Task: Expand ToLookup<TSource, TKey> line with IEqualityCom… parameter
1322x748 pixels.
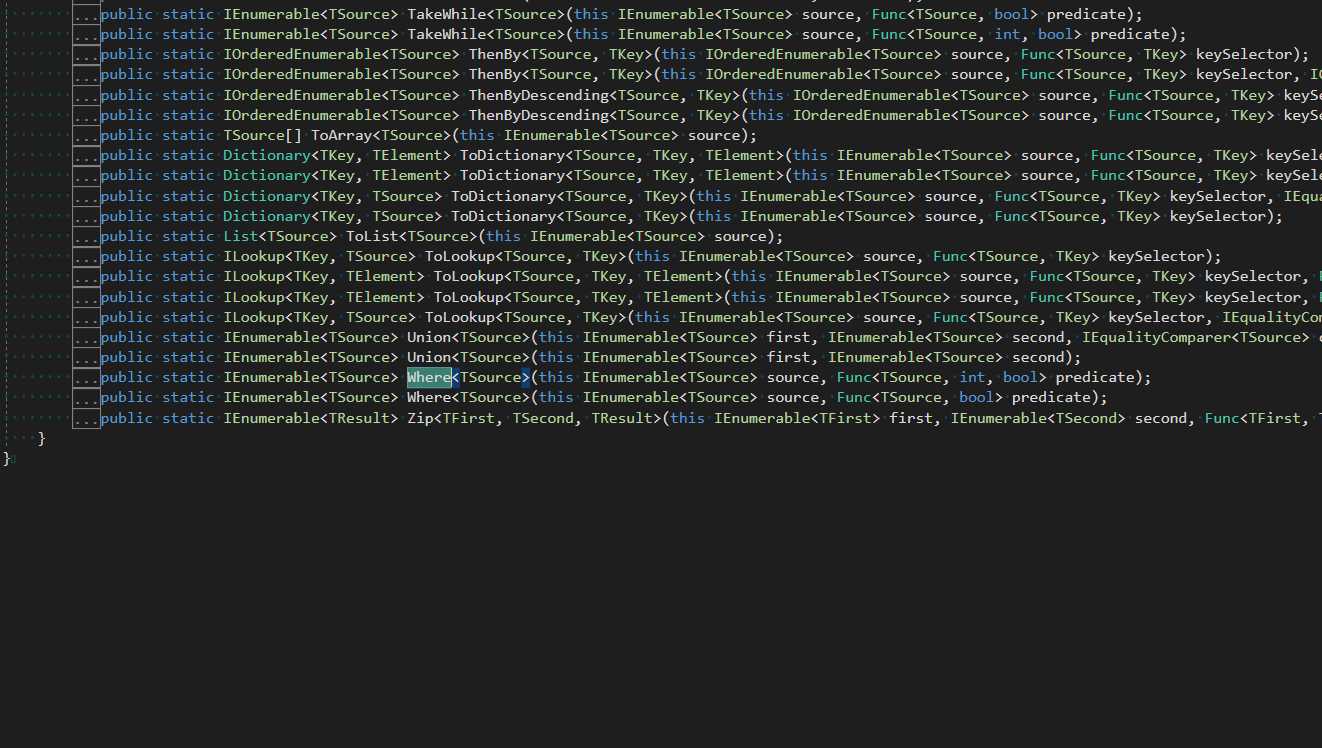Action: [86, 318]
